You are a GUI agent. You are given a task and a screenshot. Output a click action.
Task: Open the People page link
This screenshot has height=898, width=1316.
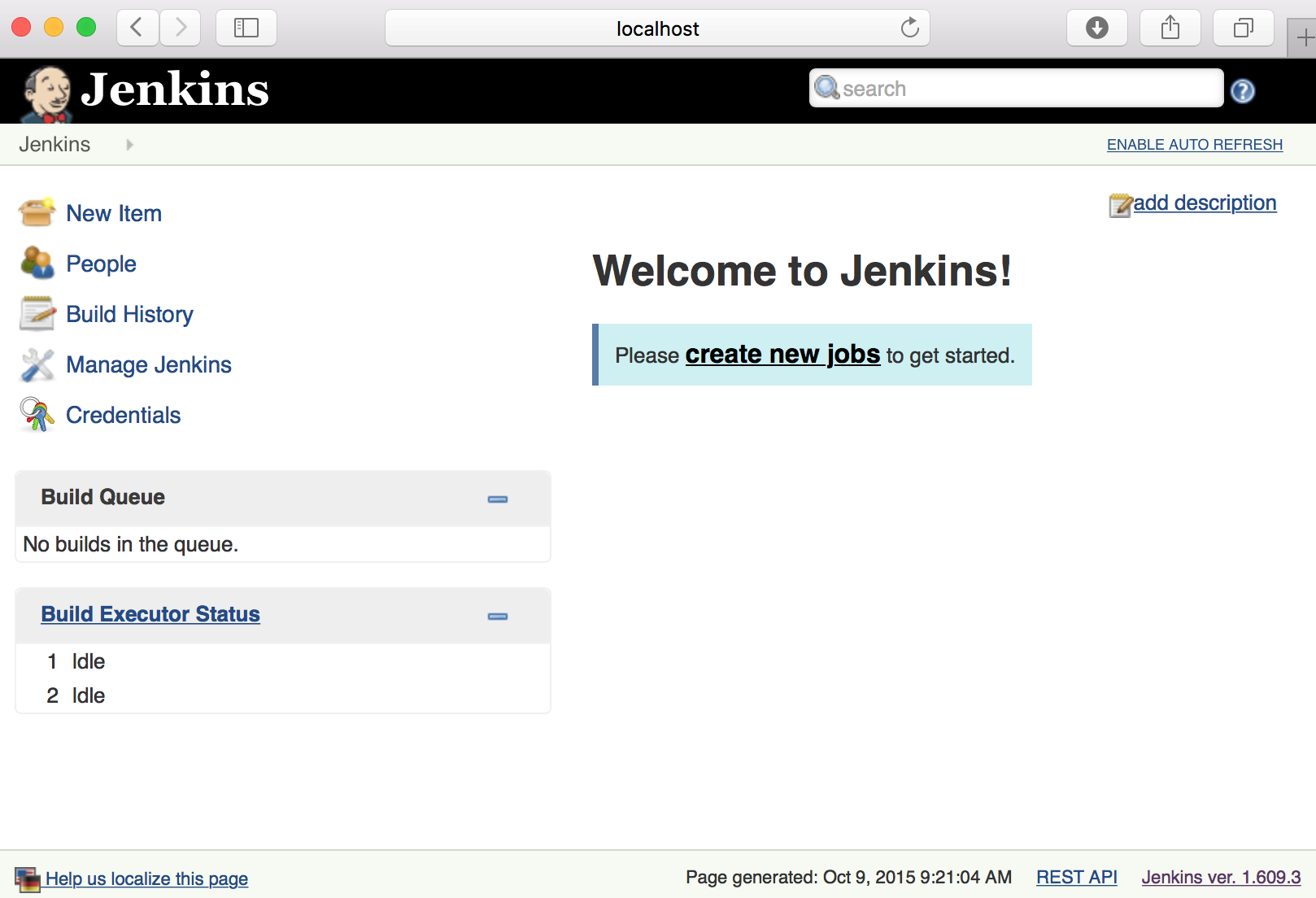point(101,264)
